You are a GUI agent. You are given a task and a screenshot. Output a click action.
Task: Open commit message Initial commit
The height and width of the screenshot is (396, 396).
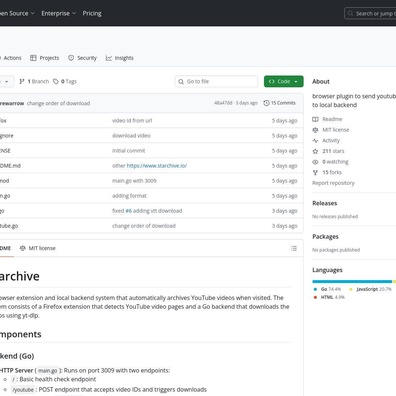[128, 151]
